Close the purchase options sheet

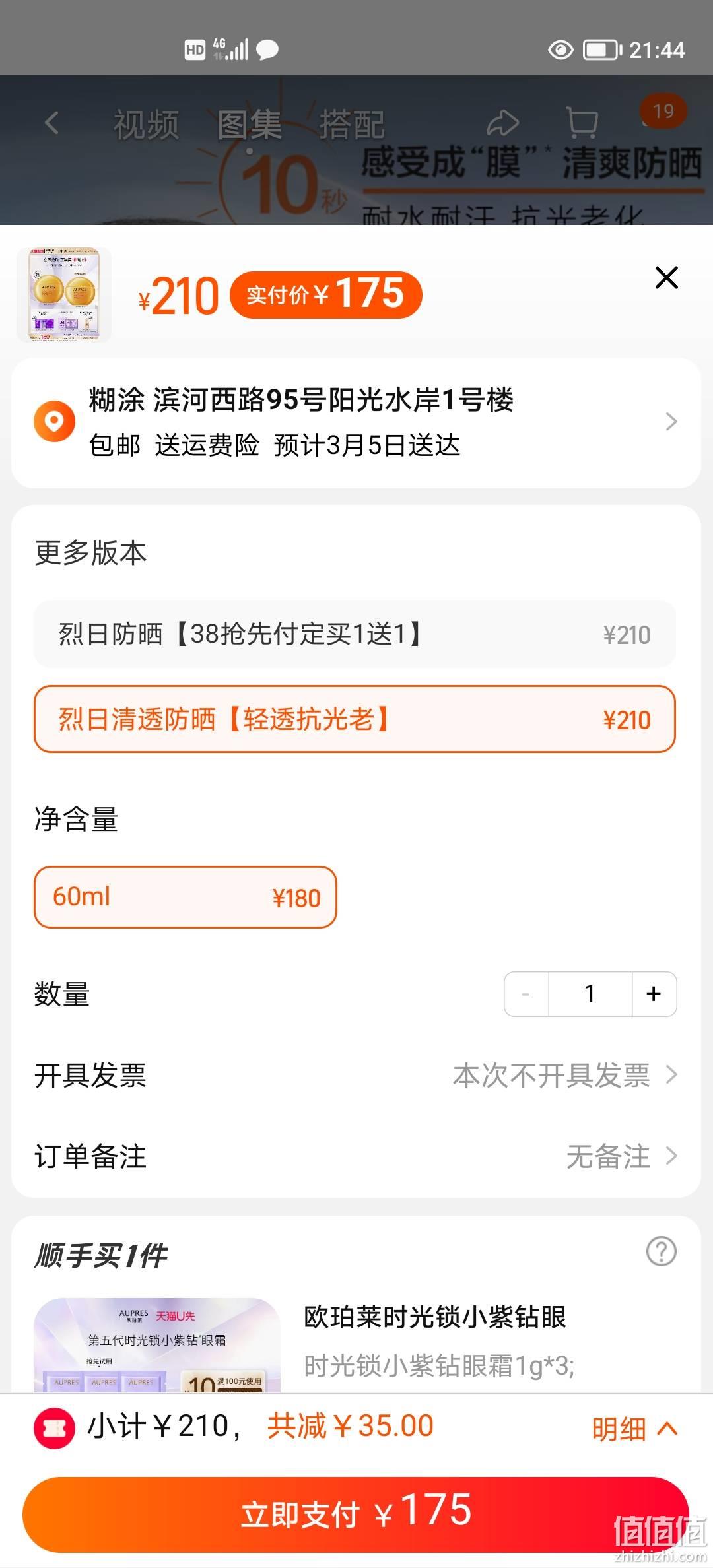pyautogui.click(x=666, y=278)
